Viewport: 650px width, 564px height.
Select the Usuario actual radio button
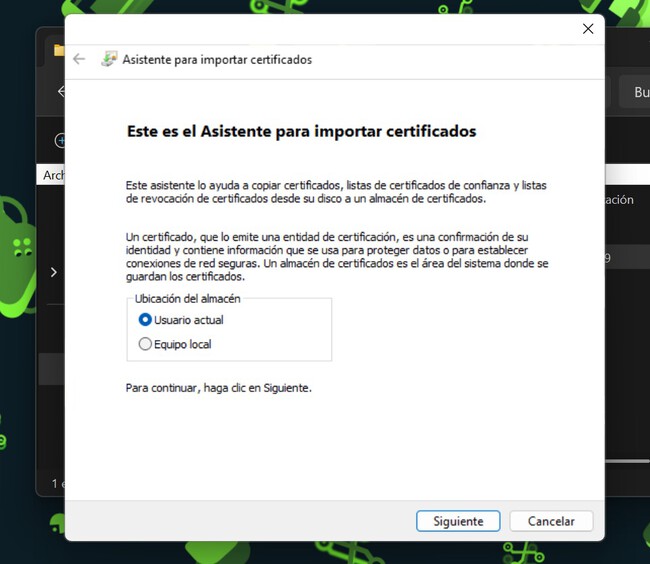146,320
